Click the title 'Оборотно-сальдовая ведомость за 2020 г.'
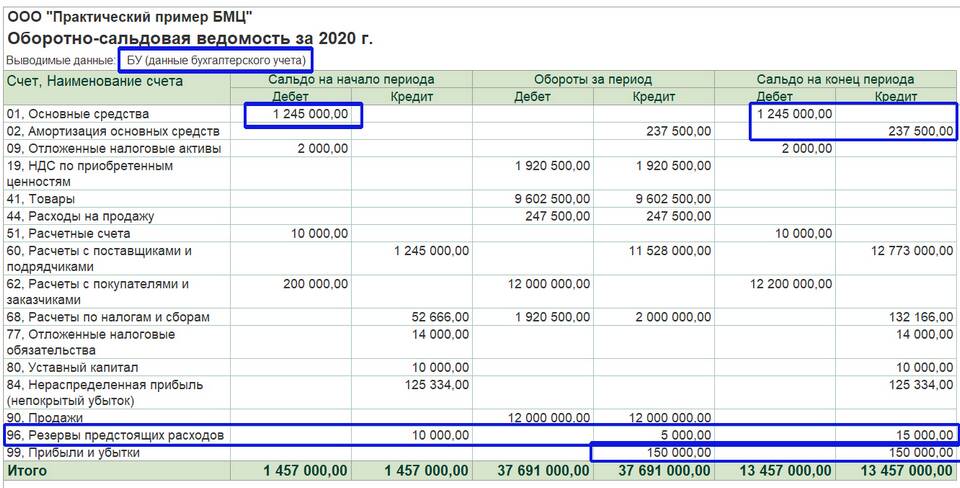This screenshot has height=488, width=960. (x=190, y=39)
